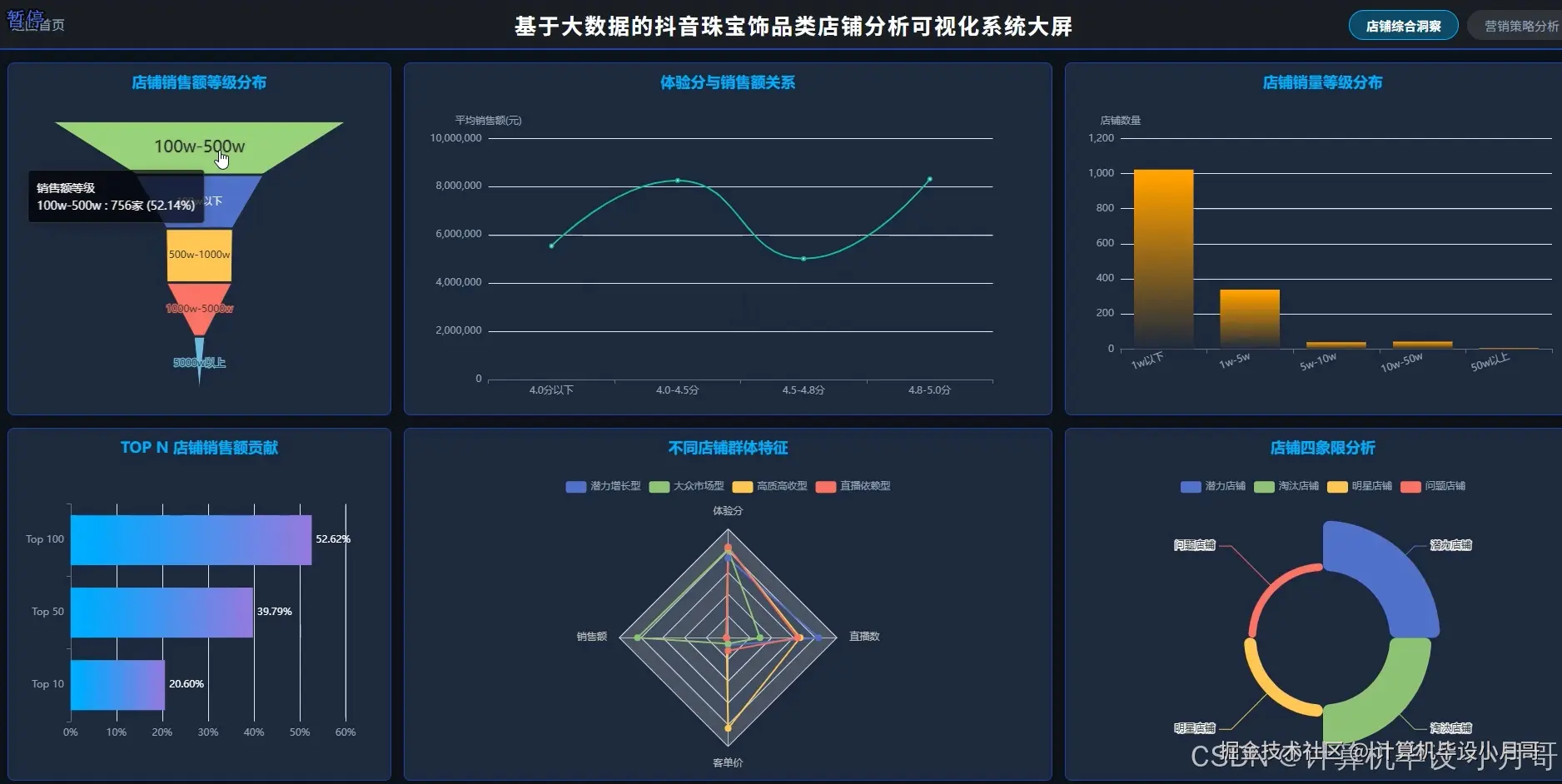Image resolution: width=1562 pixels, height=784 pixels.
Task: Click the 暂停 pause control
Action: [x=25, y=17]
